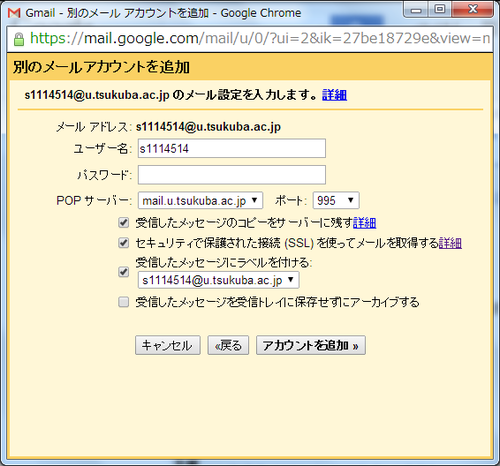Close the Gmail popup window

click(473, 10)
